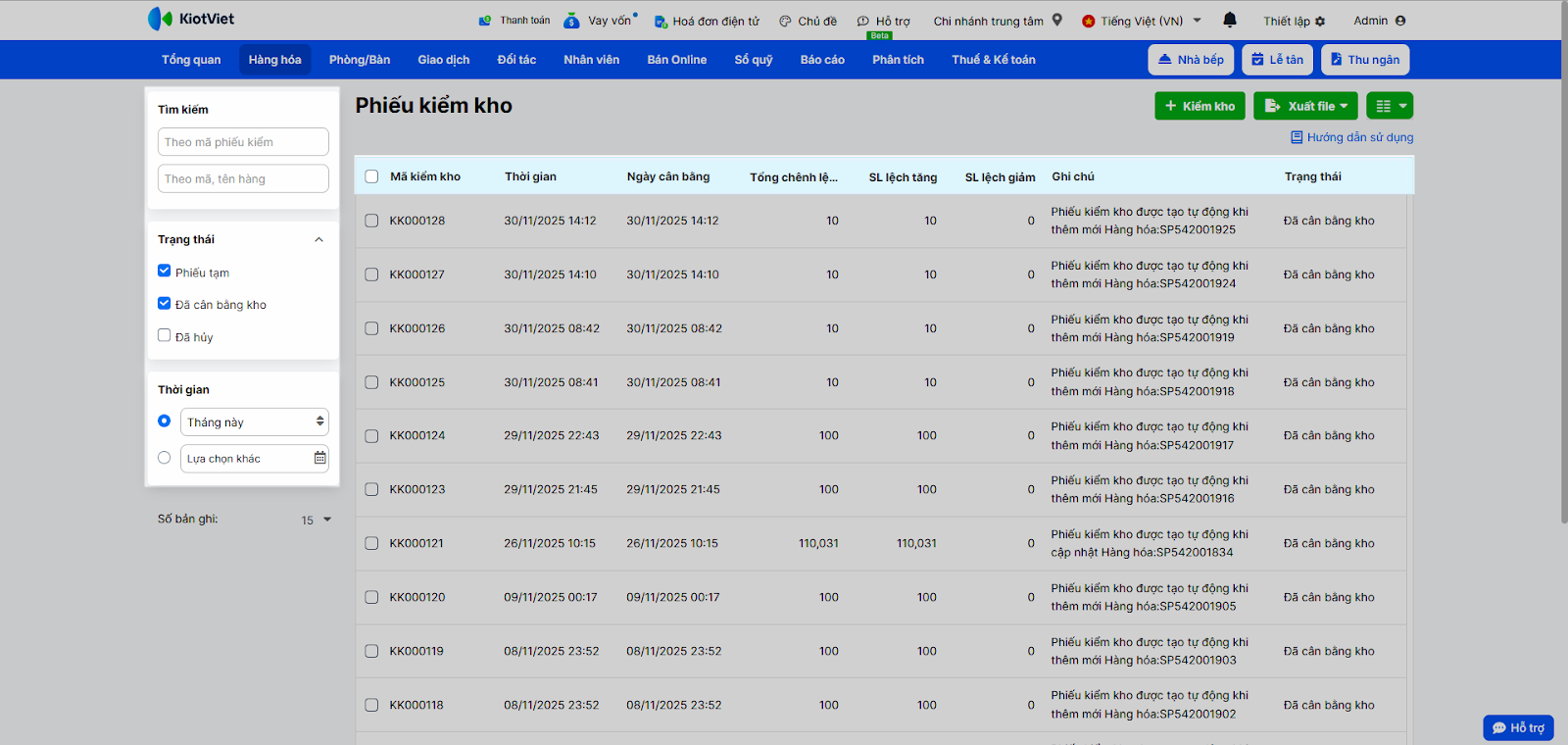Click the notification bell icon
Image resolution: width=1568 pixels, height=745 pixels.
(x=1230, y=20)
